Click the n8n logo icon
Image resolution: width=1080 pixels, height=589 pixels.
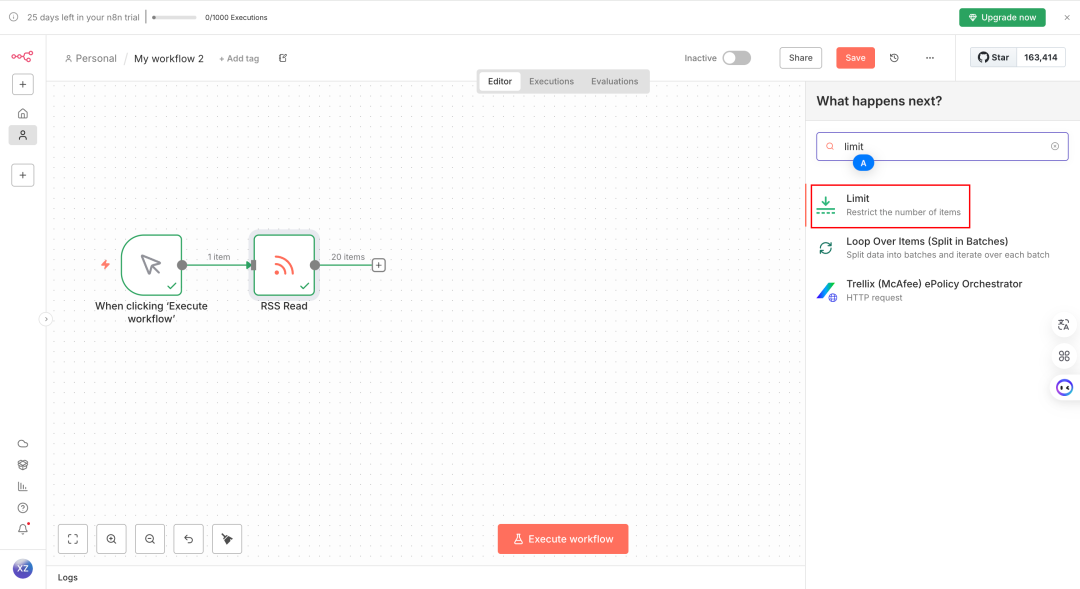coord(22,56)
